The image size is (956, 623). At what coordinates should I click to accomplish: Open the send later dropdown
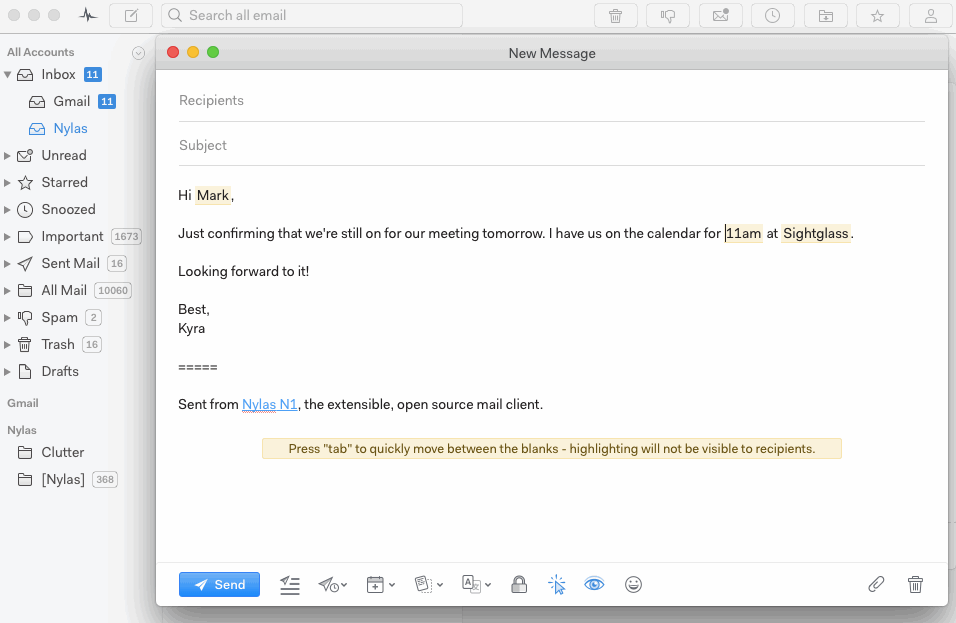click(x=333, y=585)
